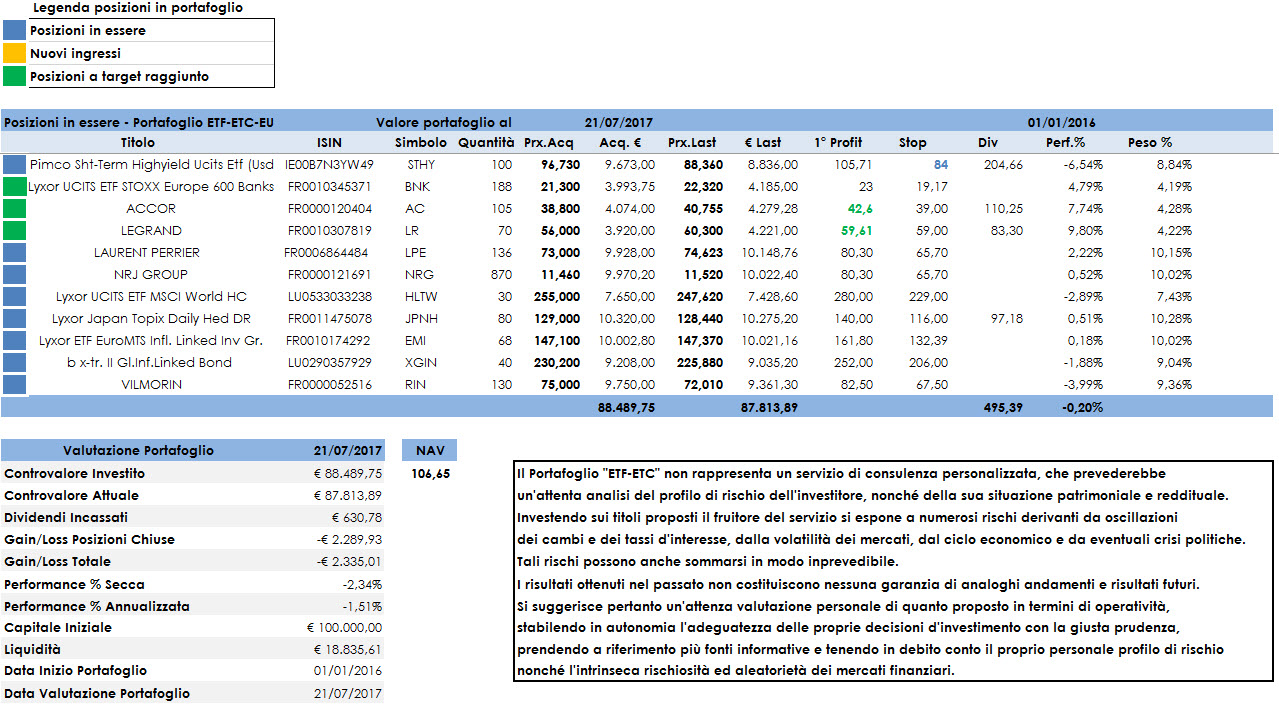Select the 'Prx.Last' column header
This screenshot has width=1279, height=709.
pyautogui.click(x=692, y=143)
